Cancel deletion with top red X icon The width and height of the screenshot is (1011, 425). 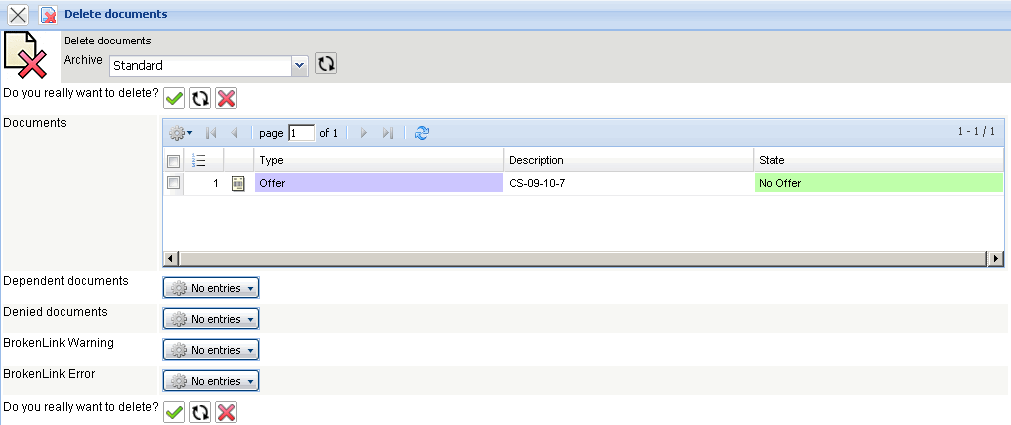coord(226,98)
